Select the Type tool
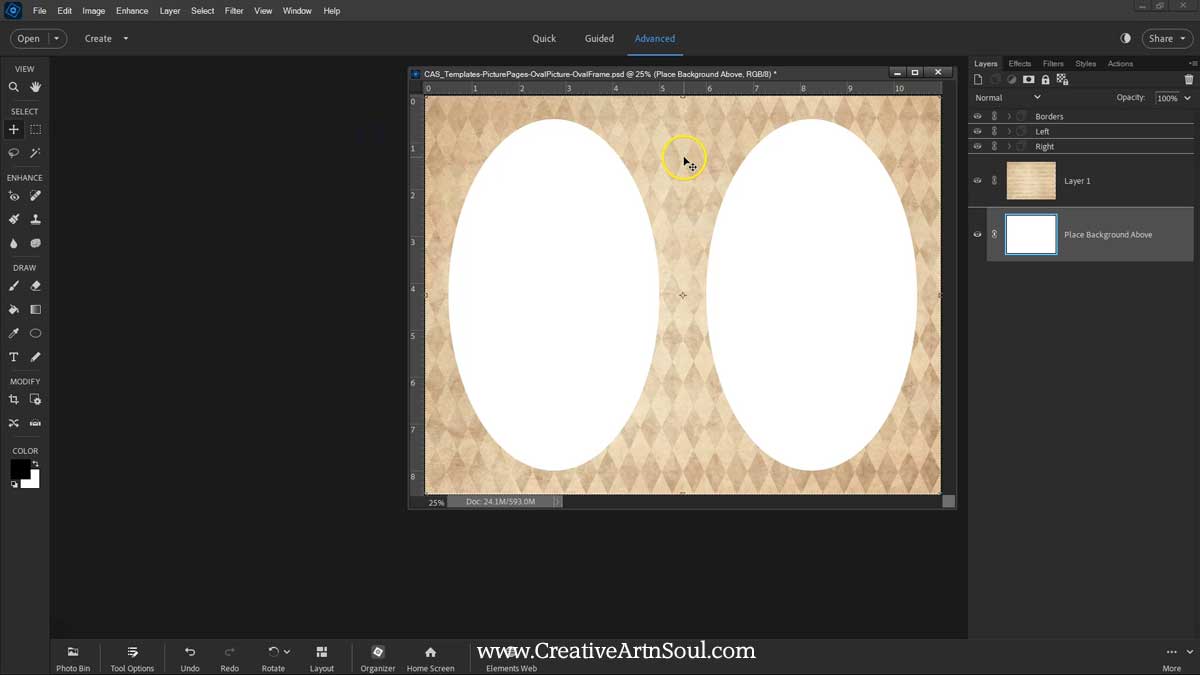The image size is (1200, 675). point(14,357)
